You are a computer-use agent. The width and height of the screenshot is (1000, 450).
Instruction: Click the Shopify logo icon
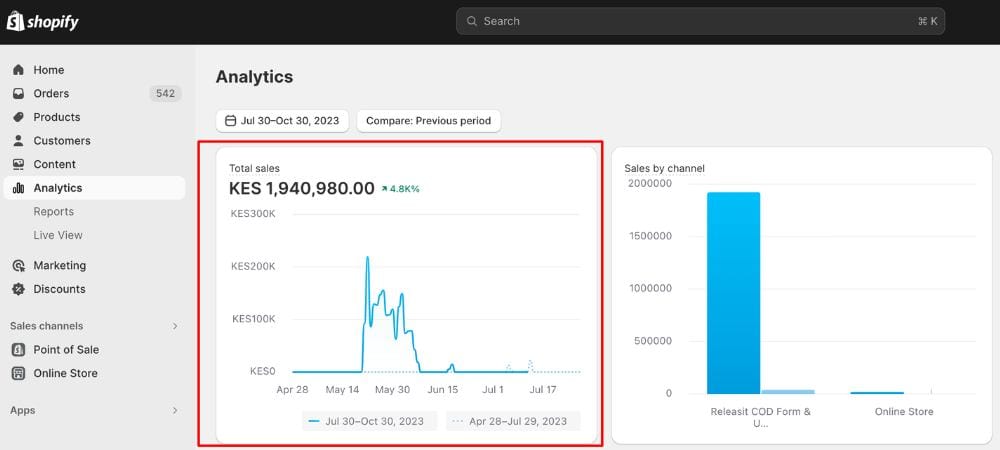[x=15, y=21]
